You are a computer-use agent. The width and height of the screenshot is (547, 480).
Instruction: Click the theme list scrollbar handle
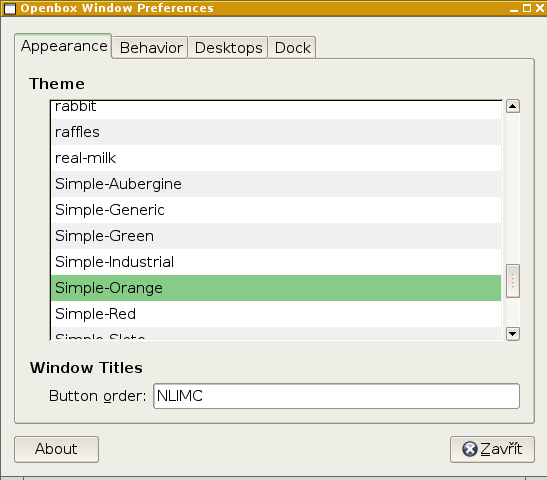(512, 281)
